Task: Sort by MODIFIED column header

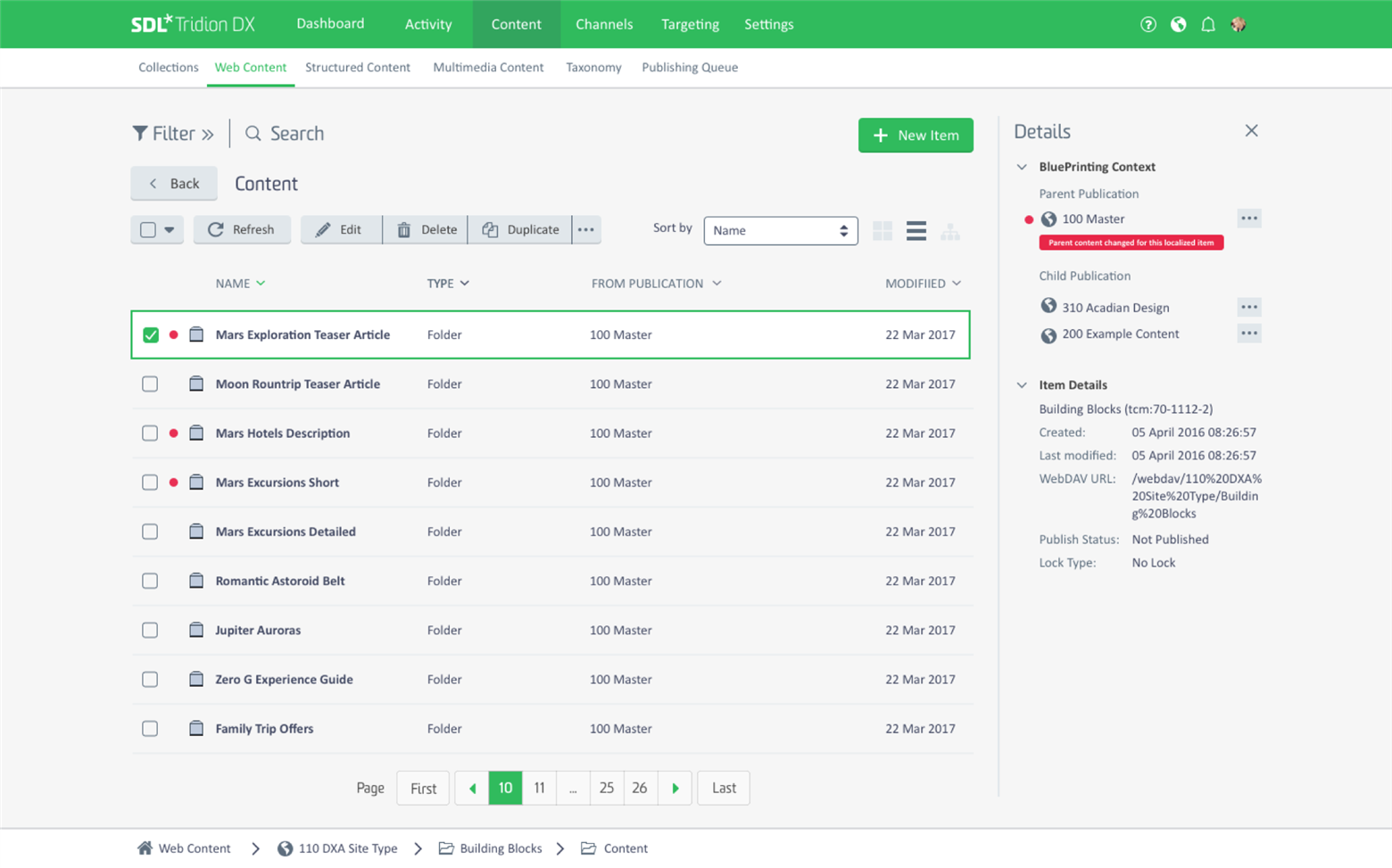Action: tap(923, 284)
